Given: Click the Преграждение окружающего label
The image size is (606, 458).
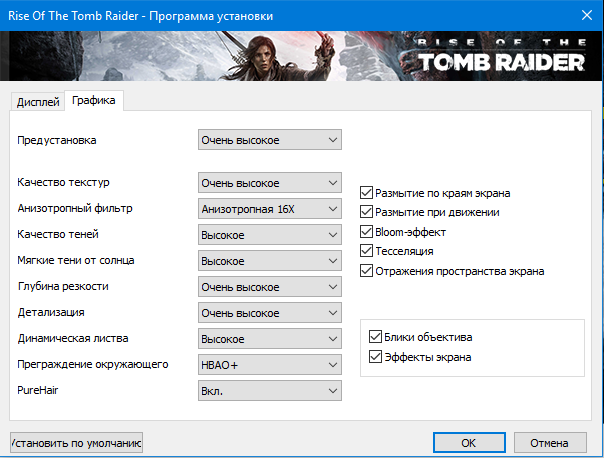Looking at the screenshot, I should [x=93, y=364].
